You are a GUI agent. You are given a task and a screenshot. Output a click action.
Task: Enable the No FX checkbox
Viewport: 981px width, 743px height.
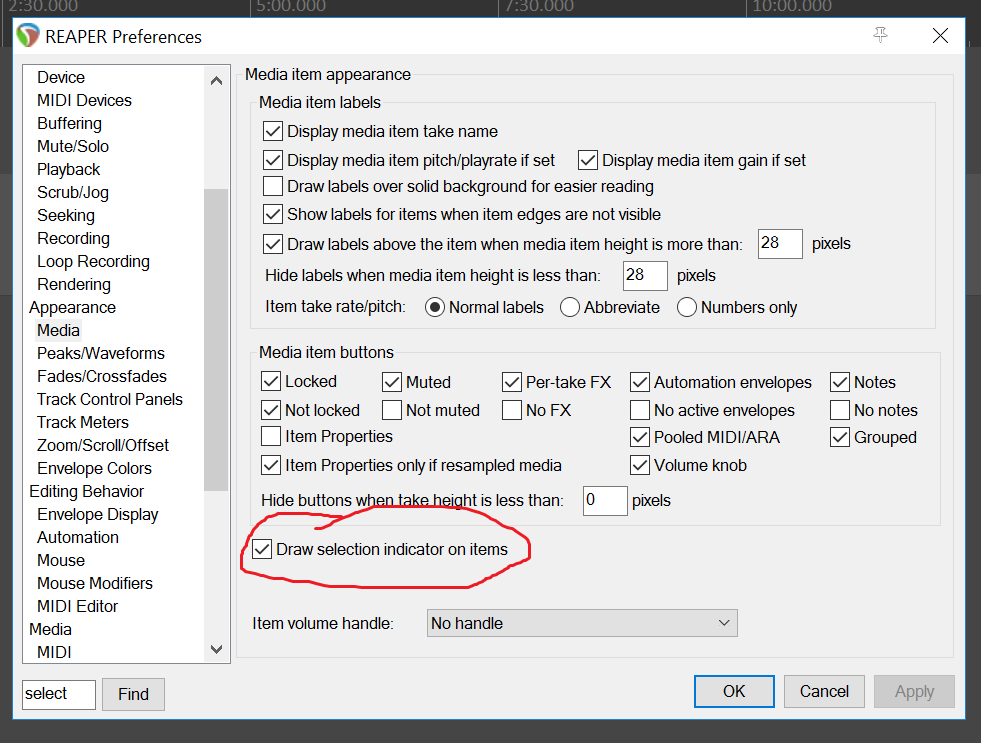coord(512,410)
